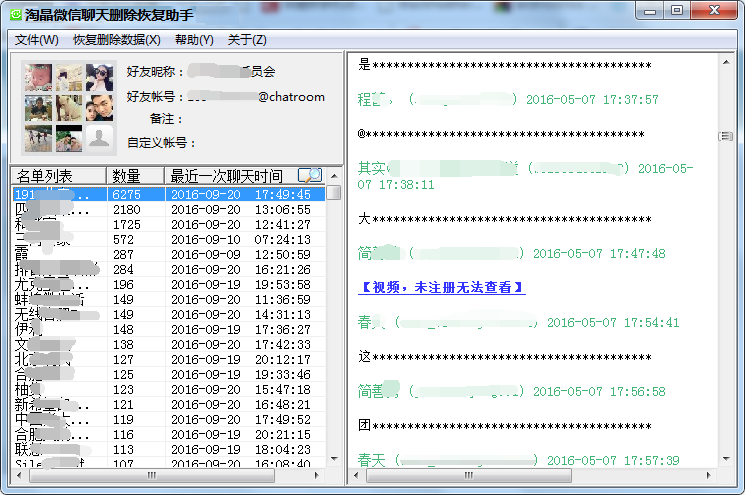Click the 自定义帐号 label

[162, 143]
